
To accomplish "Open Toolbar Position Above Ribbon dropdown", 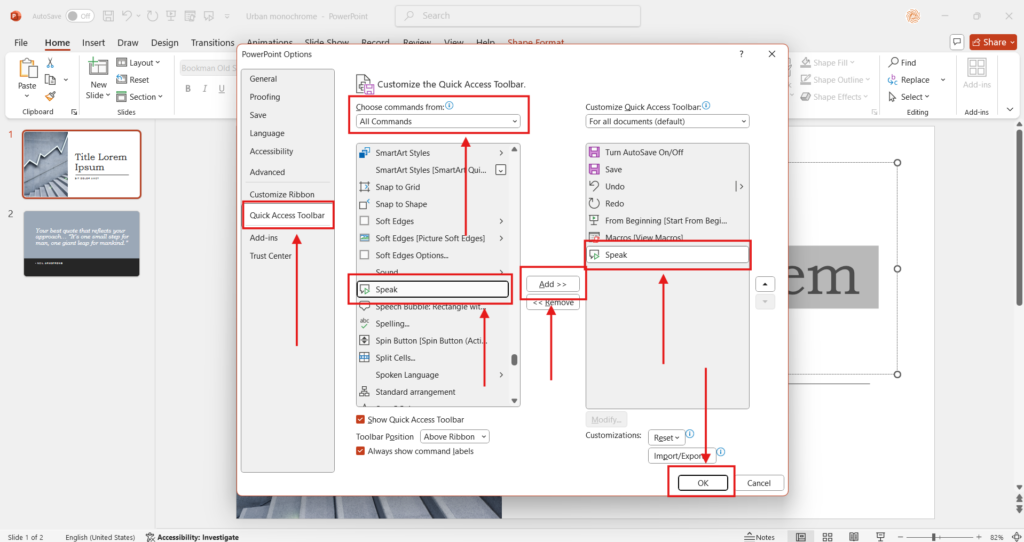I will (455, 436).
